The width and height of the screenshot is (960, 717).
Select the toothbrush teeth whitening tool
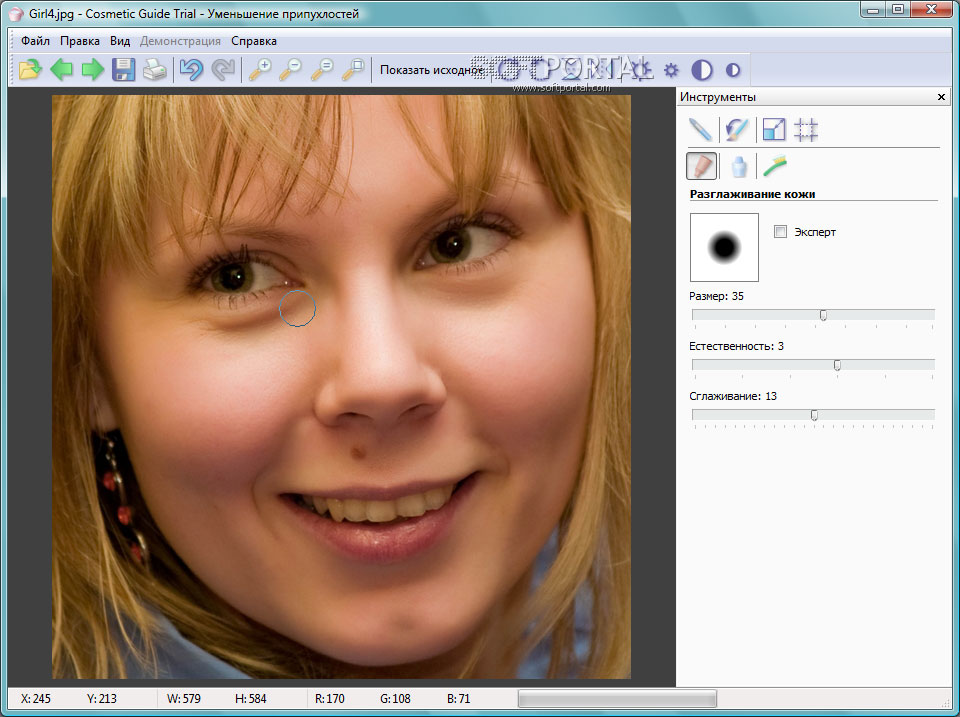click(x=774, y=165)
